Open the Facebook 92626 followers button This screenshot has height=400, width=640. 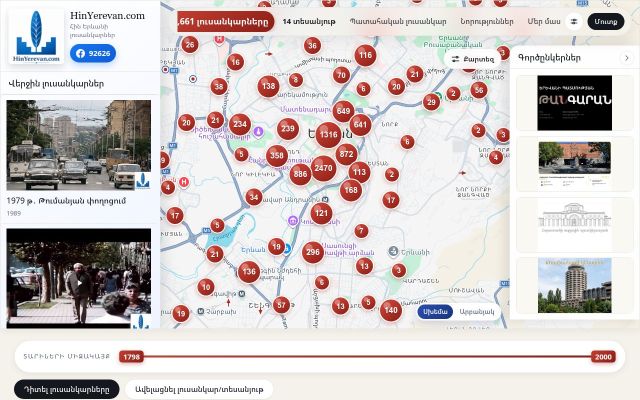[x=93, y=53]
